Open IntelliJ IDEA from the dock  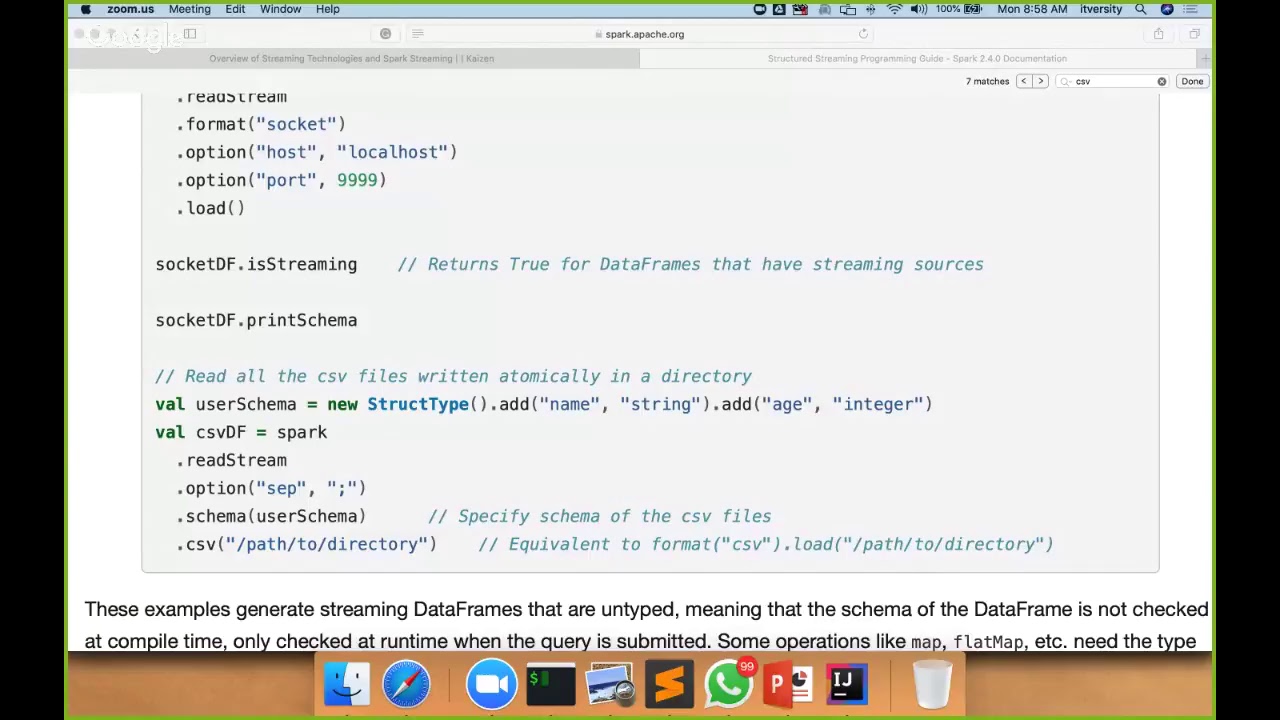pos(846,685)
